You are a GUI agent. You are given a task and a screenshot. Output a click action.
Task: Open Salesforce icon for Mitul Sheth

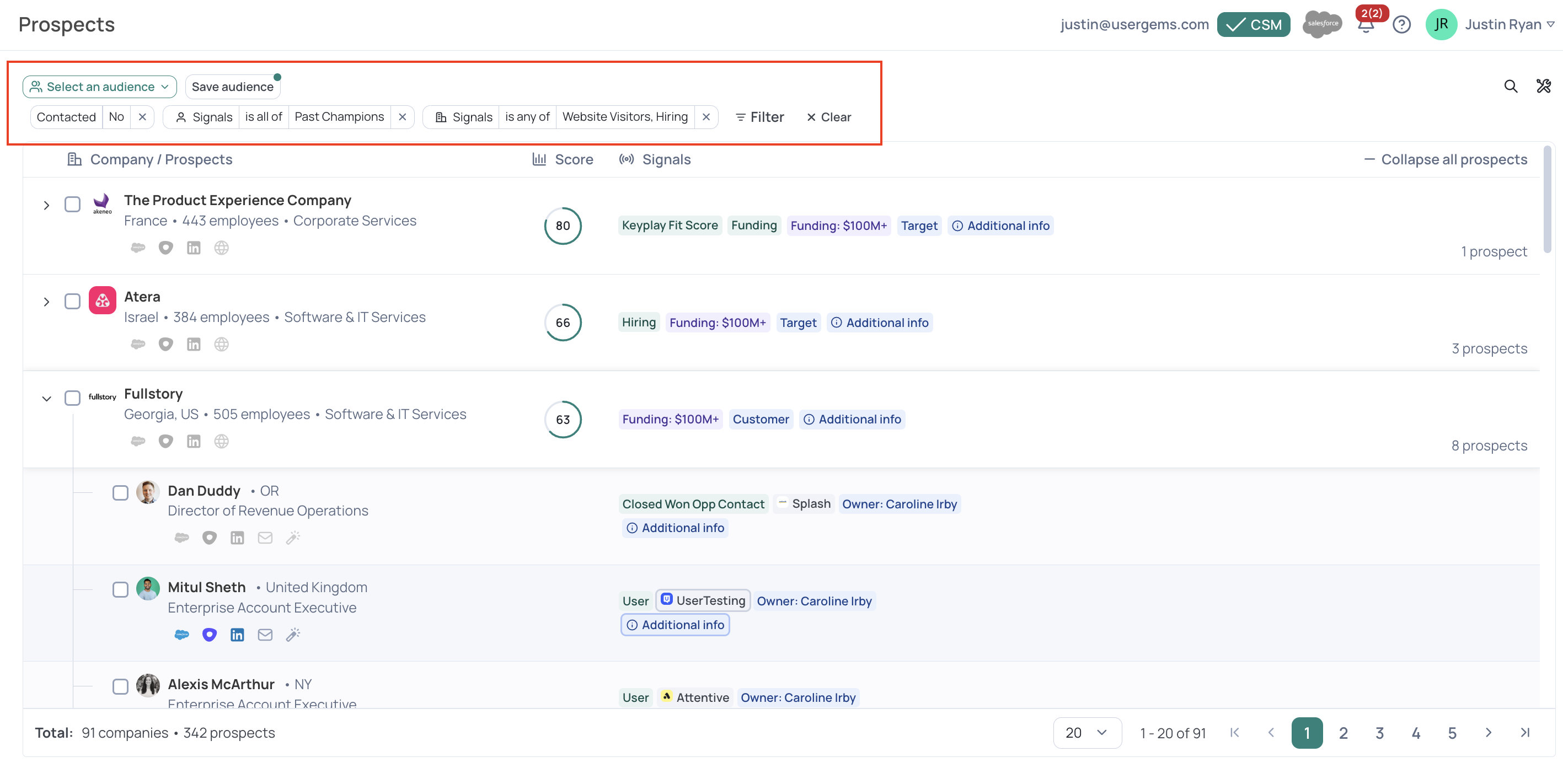coord(181,634)
